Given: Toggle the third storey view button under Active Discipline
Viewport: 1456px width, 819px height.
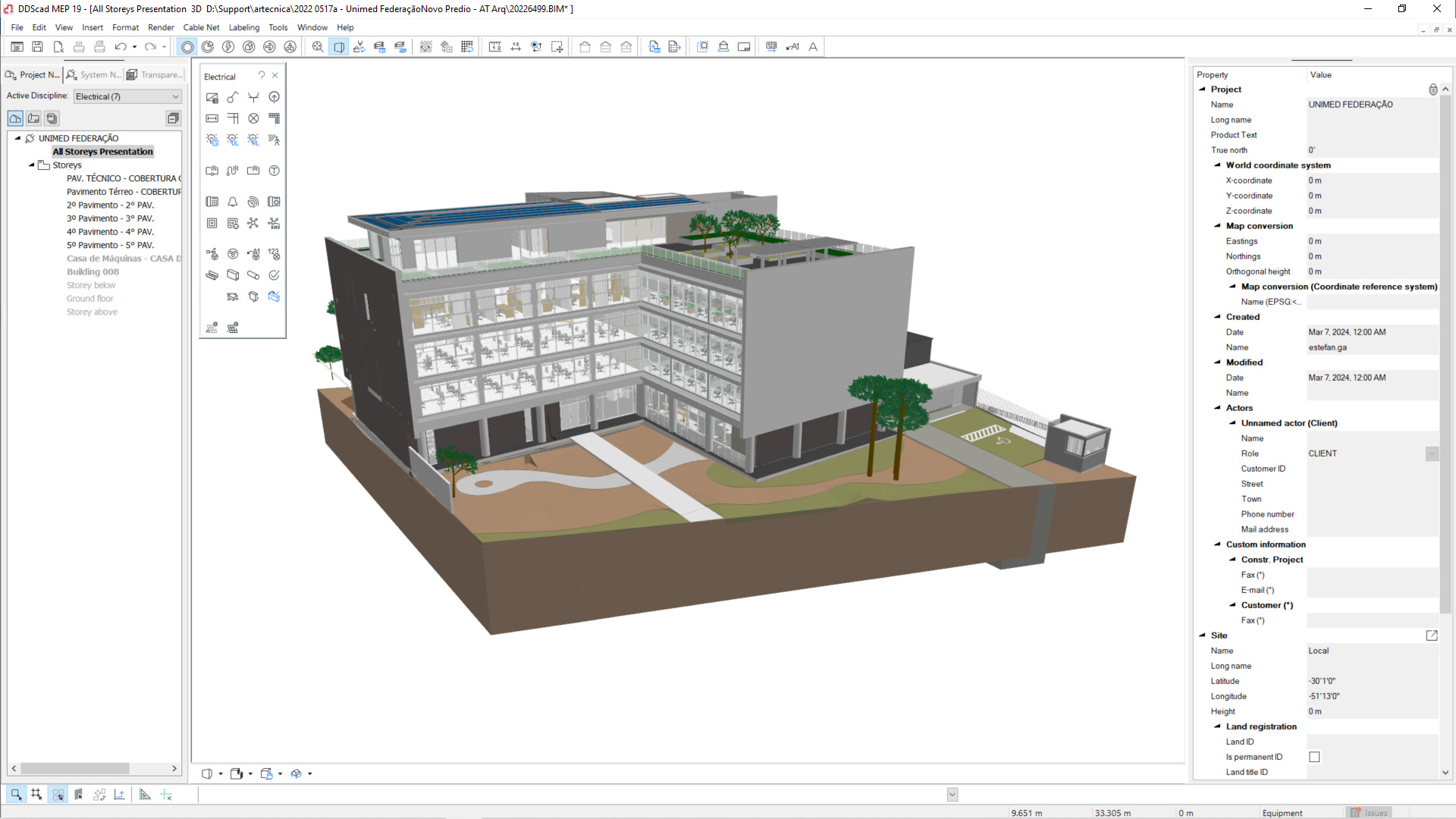Looking at the screenshot, I should [52, 118].
